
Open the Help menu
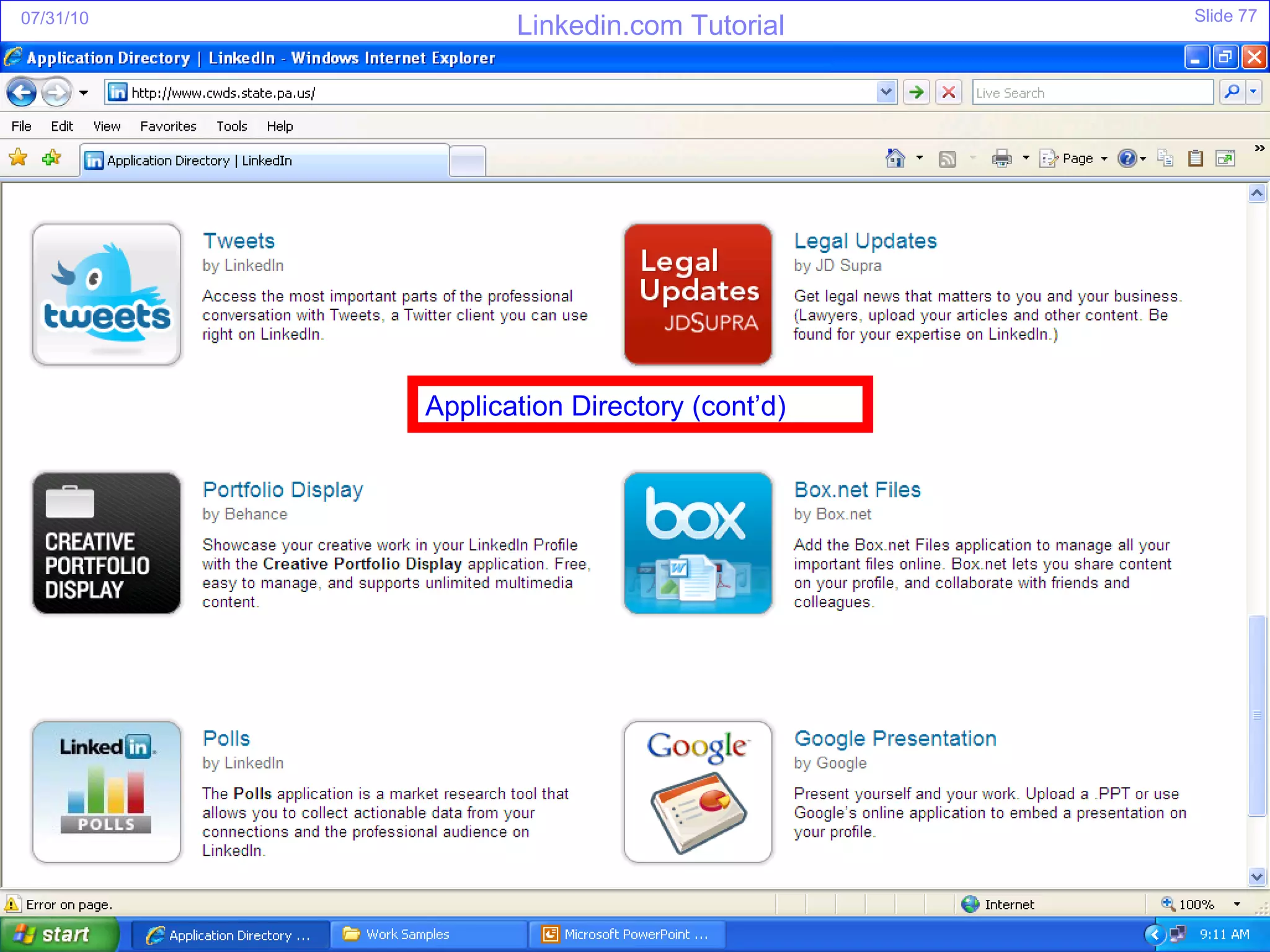[x=280, y=126]
